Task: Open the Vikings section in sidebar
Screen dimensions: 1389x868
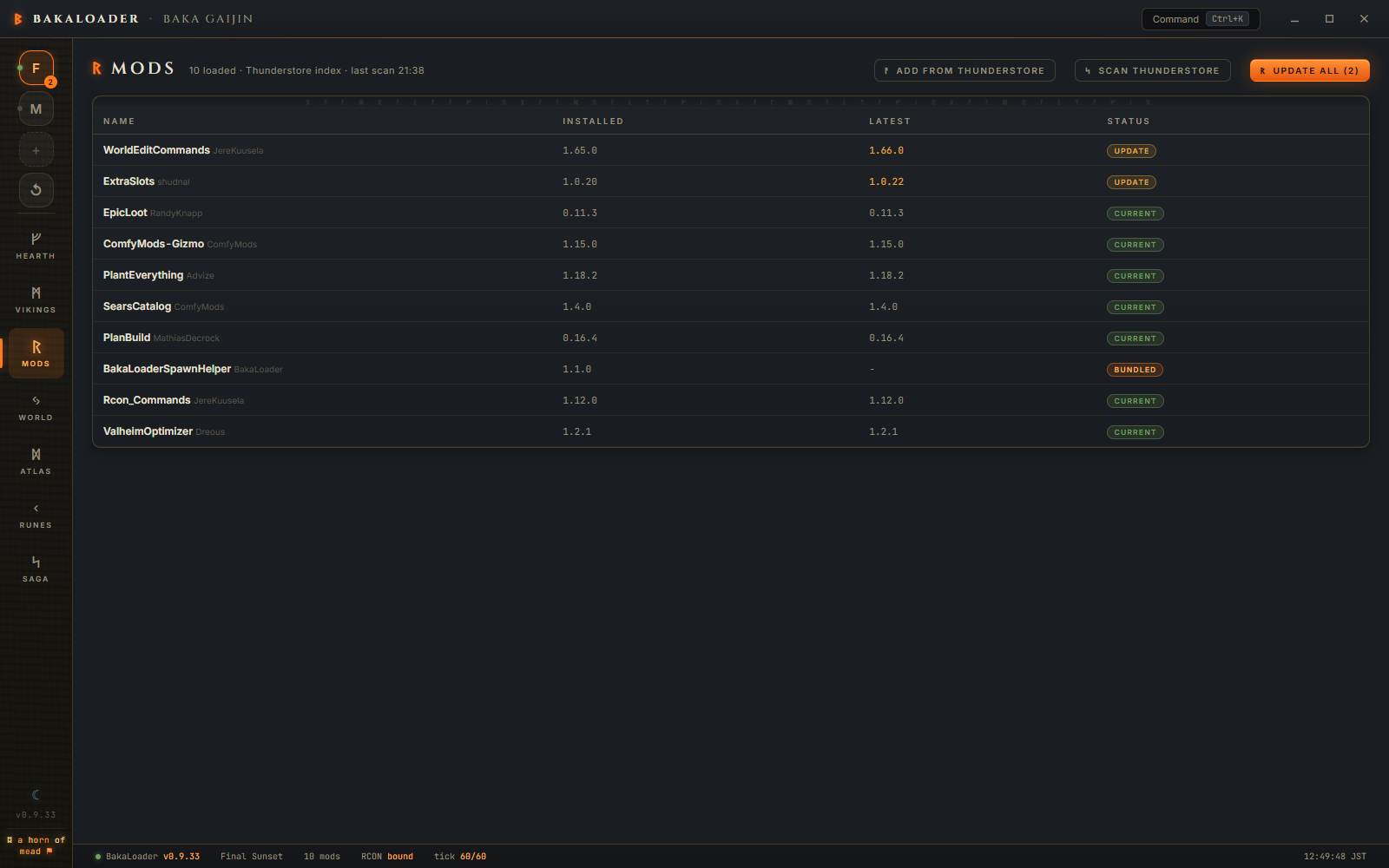Action: 36,299
